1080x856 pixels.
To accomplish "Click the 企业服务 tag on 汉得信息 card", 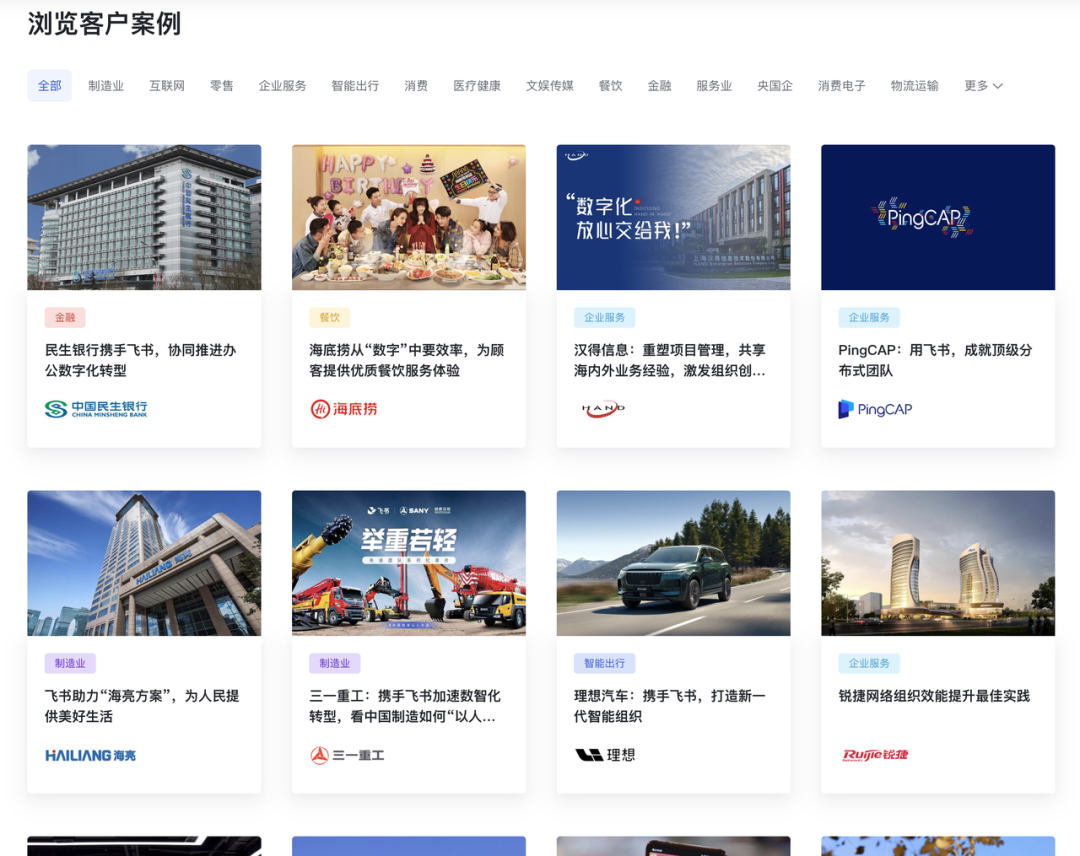I will (x=605, y=317).
